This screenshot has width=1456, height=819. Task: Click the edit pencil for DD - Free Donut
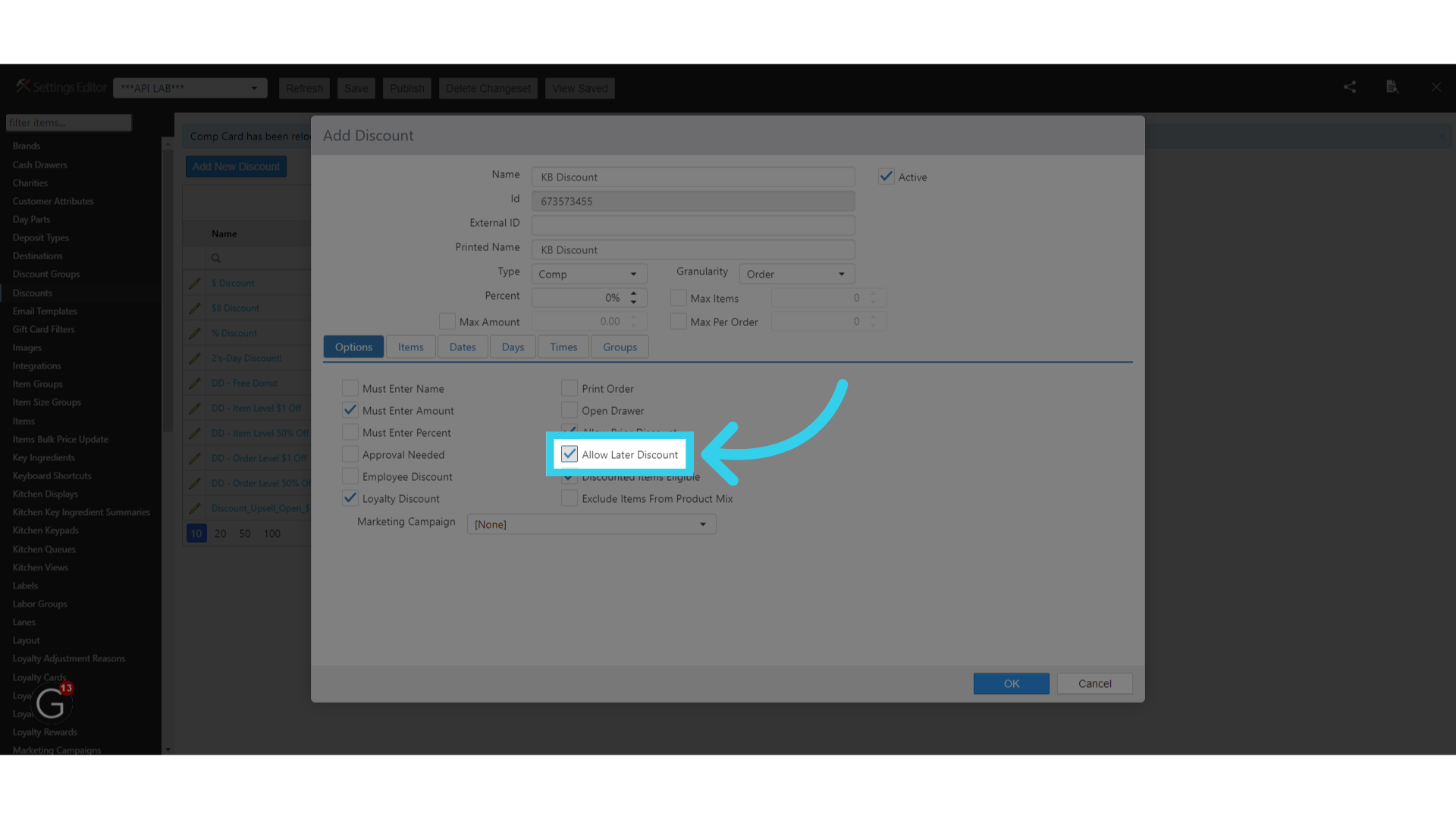195,383
